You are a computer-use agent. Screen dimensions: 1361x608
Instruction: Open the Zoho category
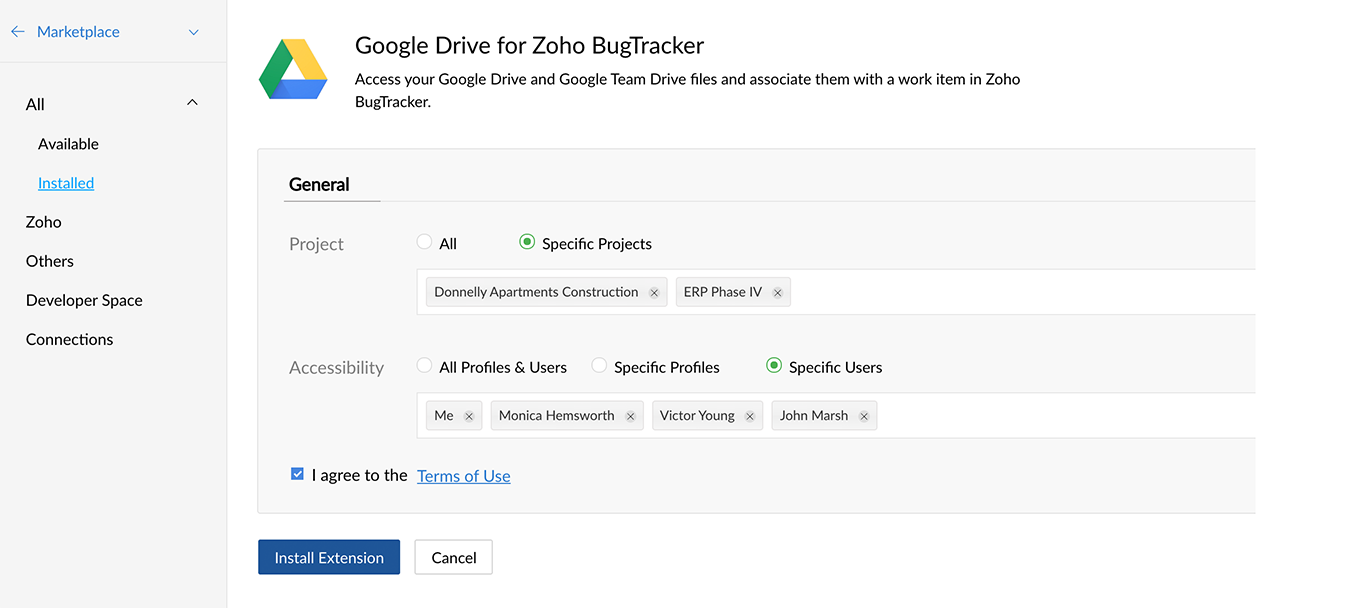pyautogui.click(x=44, y=222)
